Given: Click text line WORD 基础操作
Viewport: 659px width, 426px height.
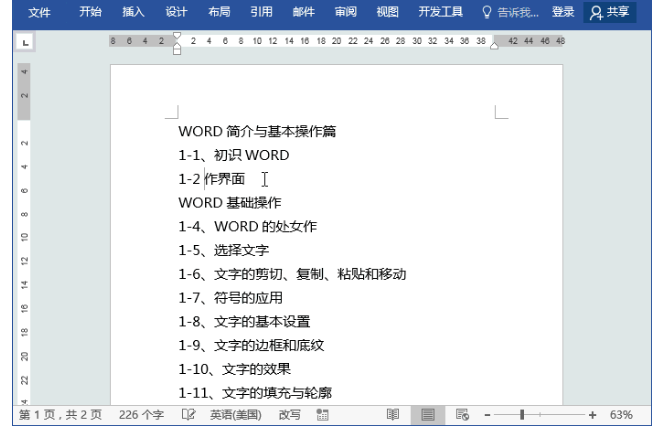Looking at the screenshot, I should click(x=230, y=203).
